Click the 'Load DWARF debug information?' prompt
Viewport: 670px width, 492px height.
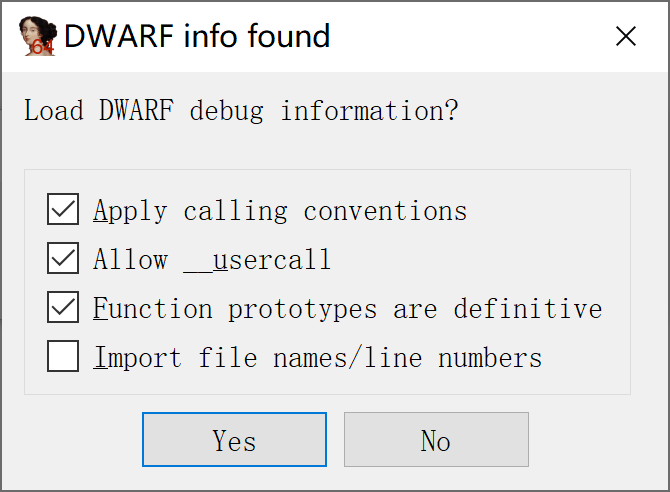241,110
